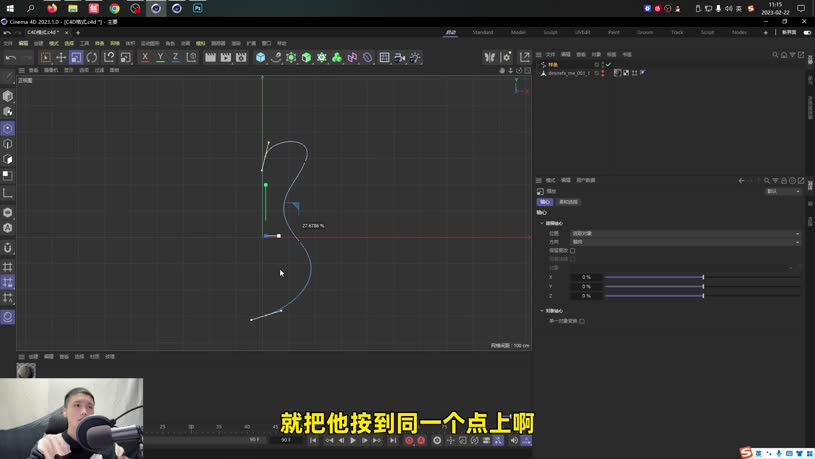
Task: Open Photoshop from the Windows taskbar
Action: [198, 8]
